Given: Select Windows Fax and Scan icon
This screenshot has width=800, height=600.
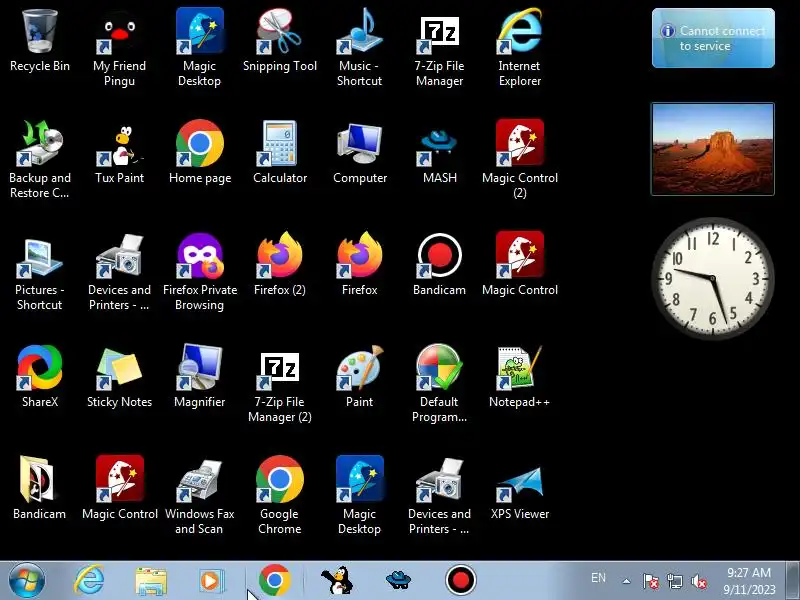Looking at the screenshot, I should point(199,495).
